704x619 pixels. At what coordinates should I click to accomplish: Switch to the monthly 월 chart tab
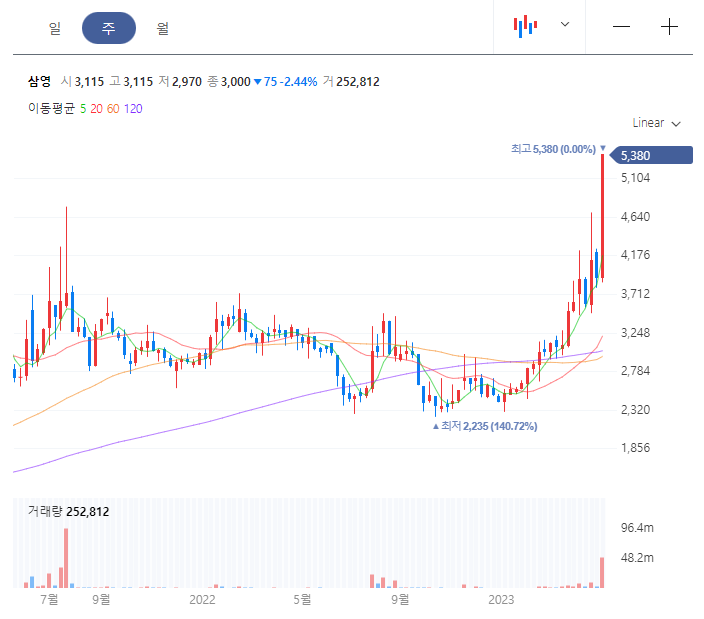pos(163,28)
